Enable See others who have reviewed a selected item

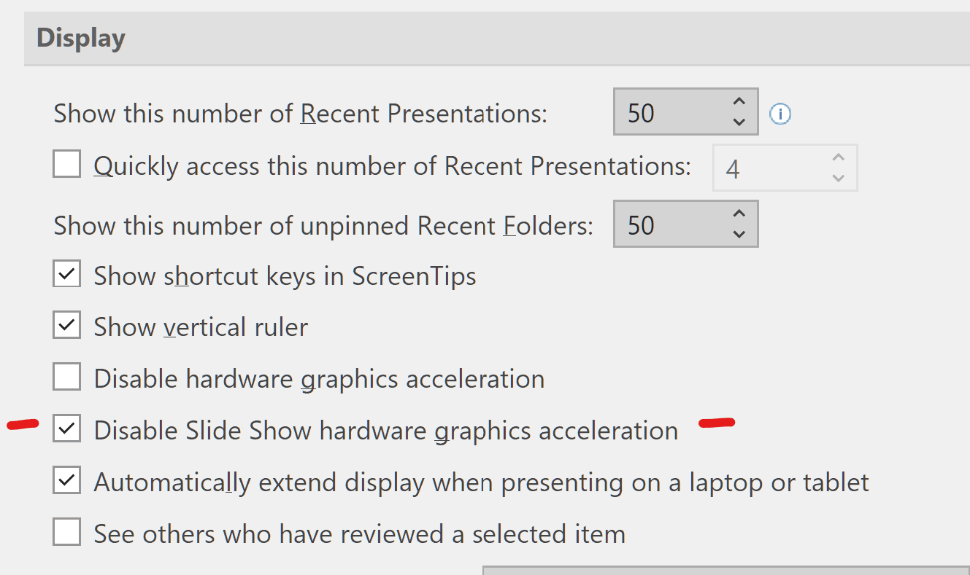(x=67, y=532)
